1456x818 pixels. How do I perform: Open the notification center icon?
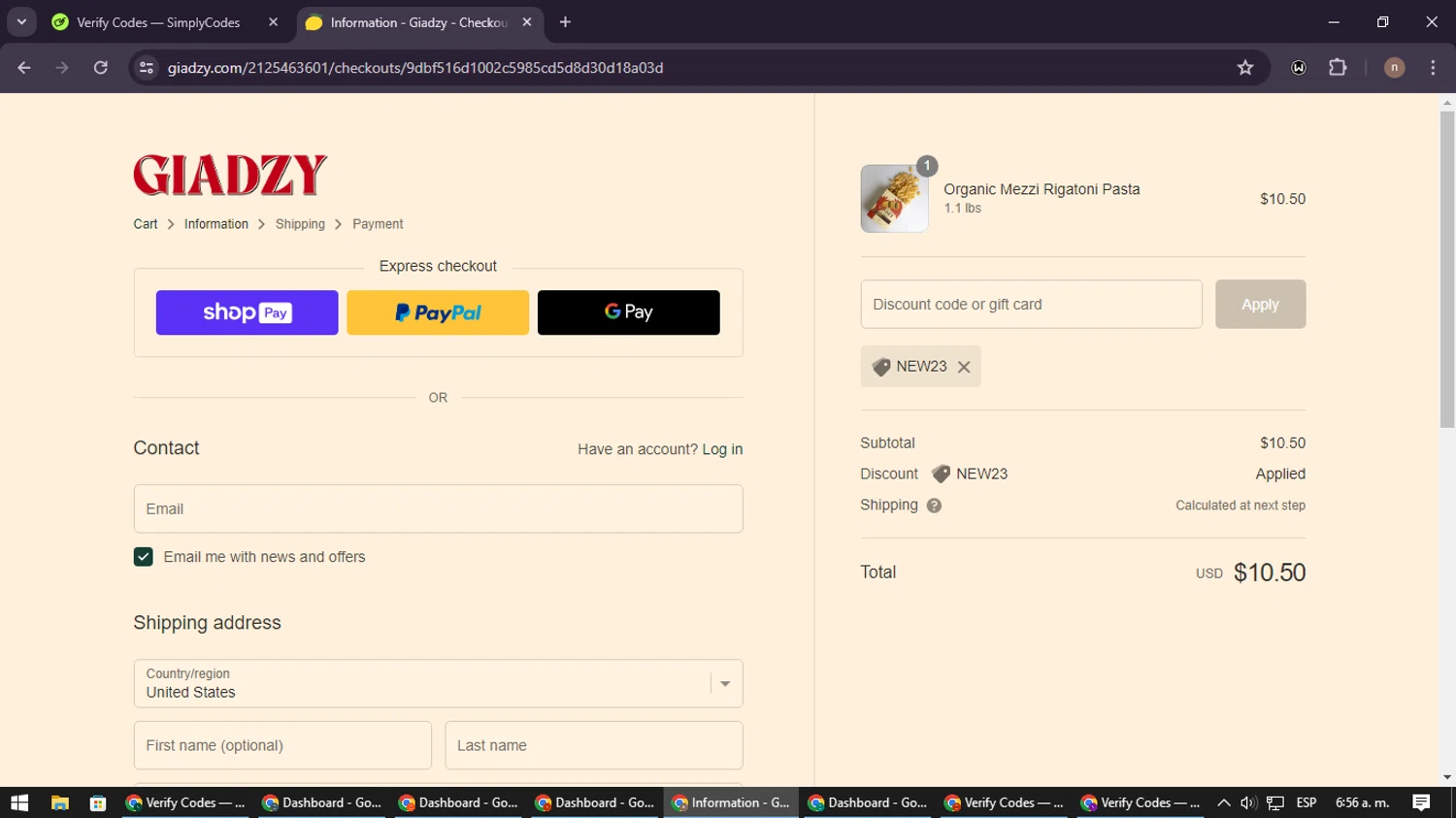(1421, 802)
